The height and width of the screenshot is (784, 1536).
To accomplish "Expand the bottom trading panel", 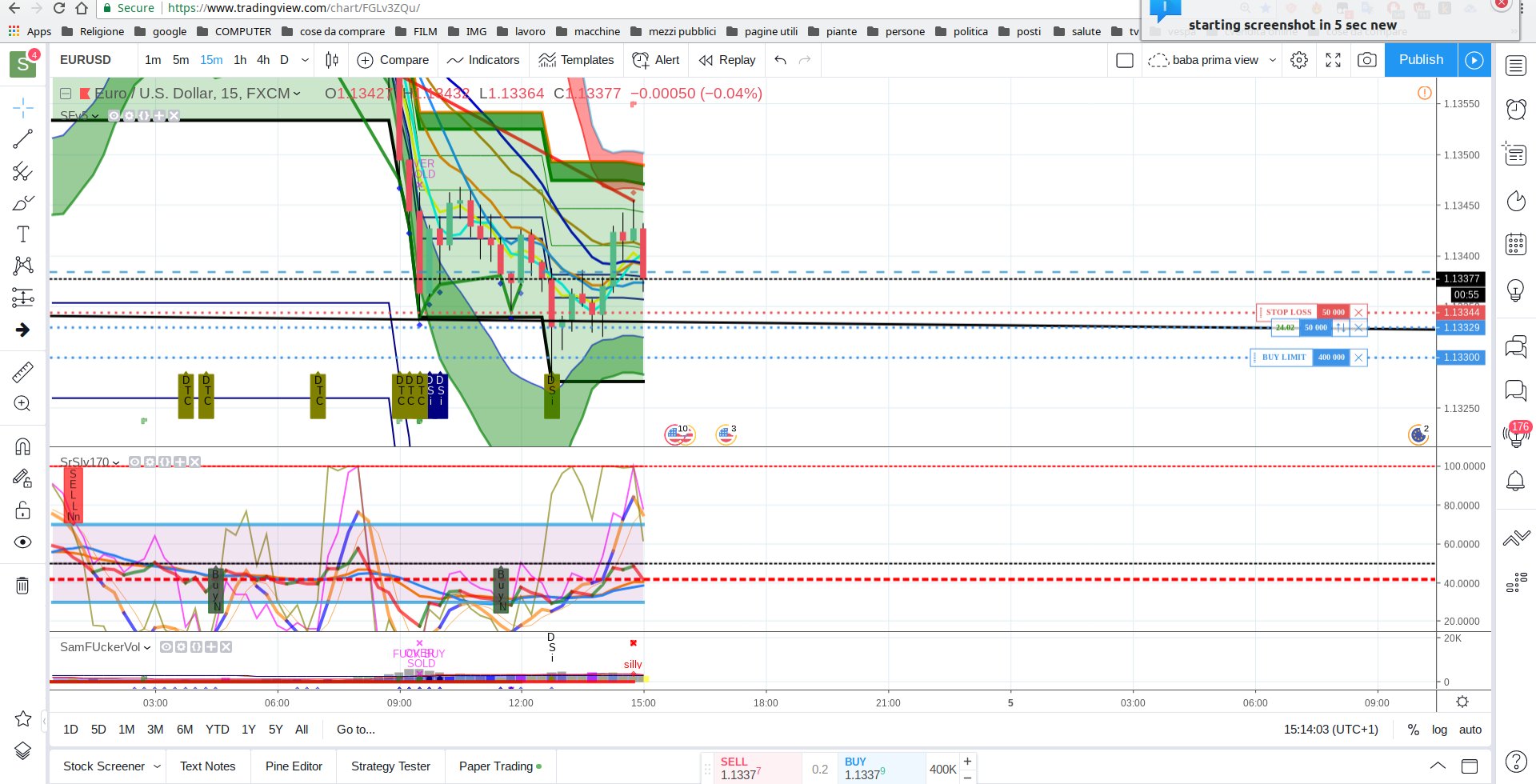I will point(1438,766).
